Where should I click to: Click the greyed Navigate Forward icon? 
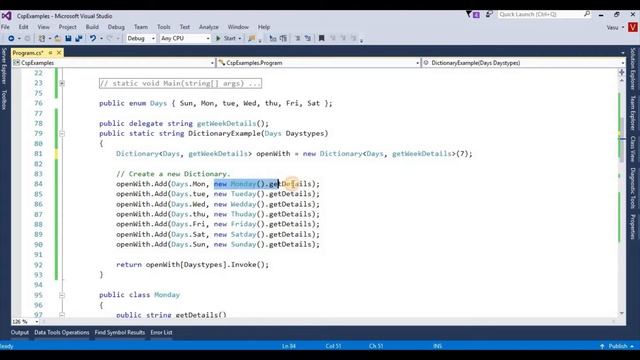[27, 38]
